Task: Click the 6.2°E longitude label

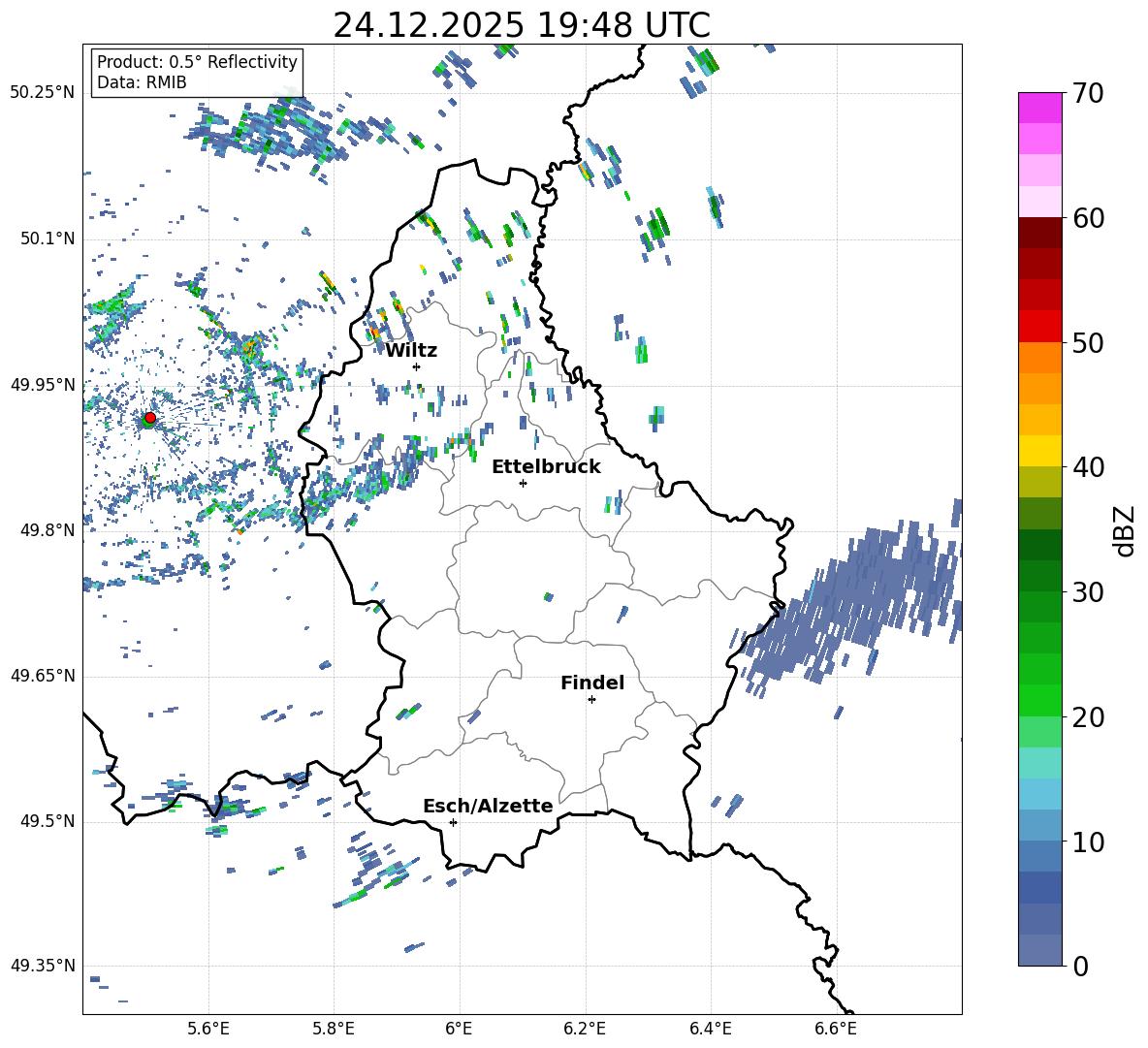Action: 585,1029
